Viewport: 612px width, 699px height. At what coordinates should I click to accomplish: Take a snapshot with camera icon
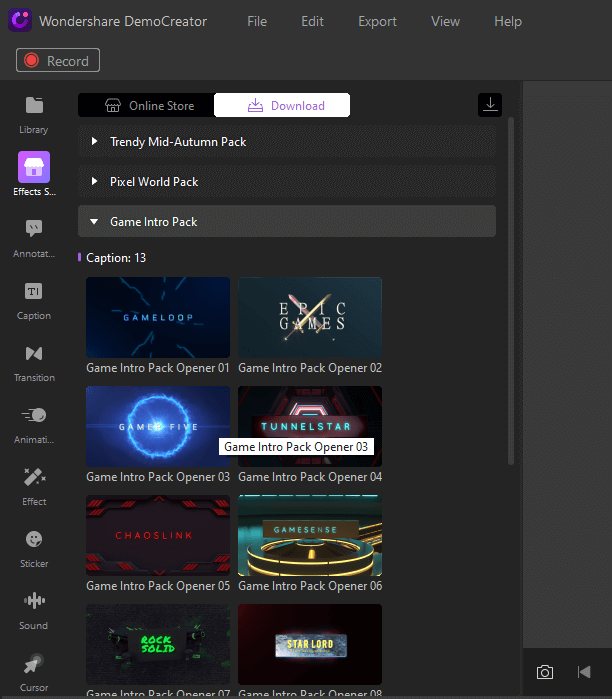pyautogui.click(x=545, y=672)
